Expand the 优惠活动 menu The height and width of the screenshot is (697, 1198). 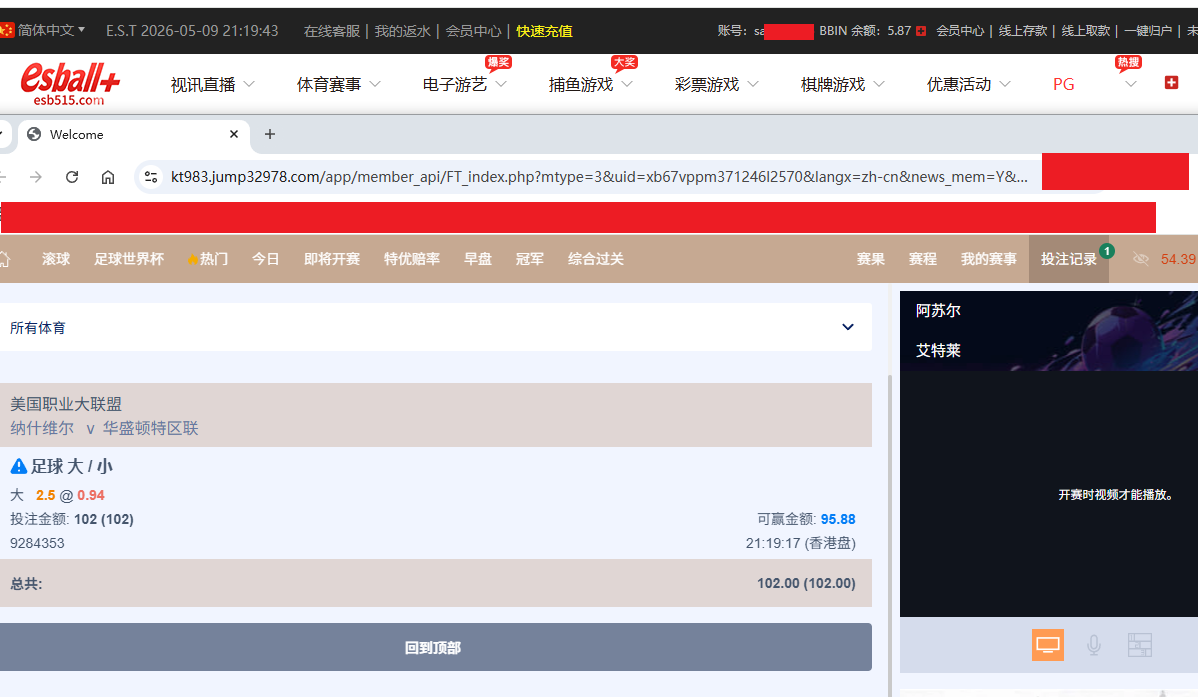(x=969, y=84)
